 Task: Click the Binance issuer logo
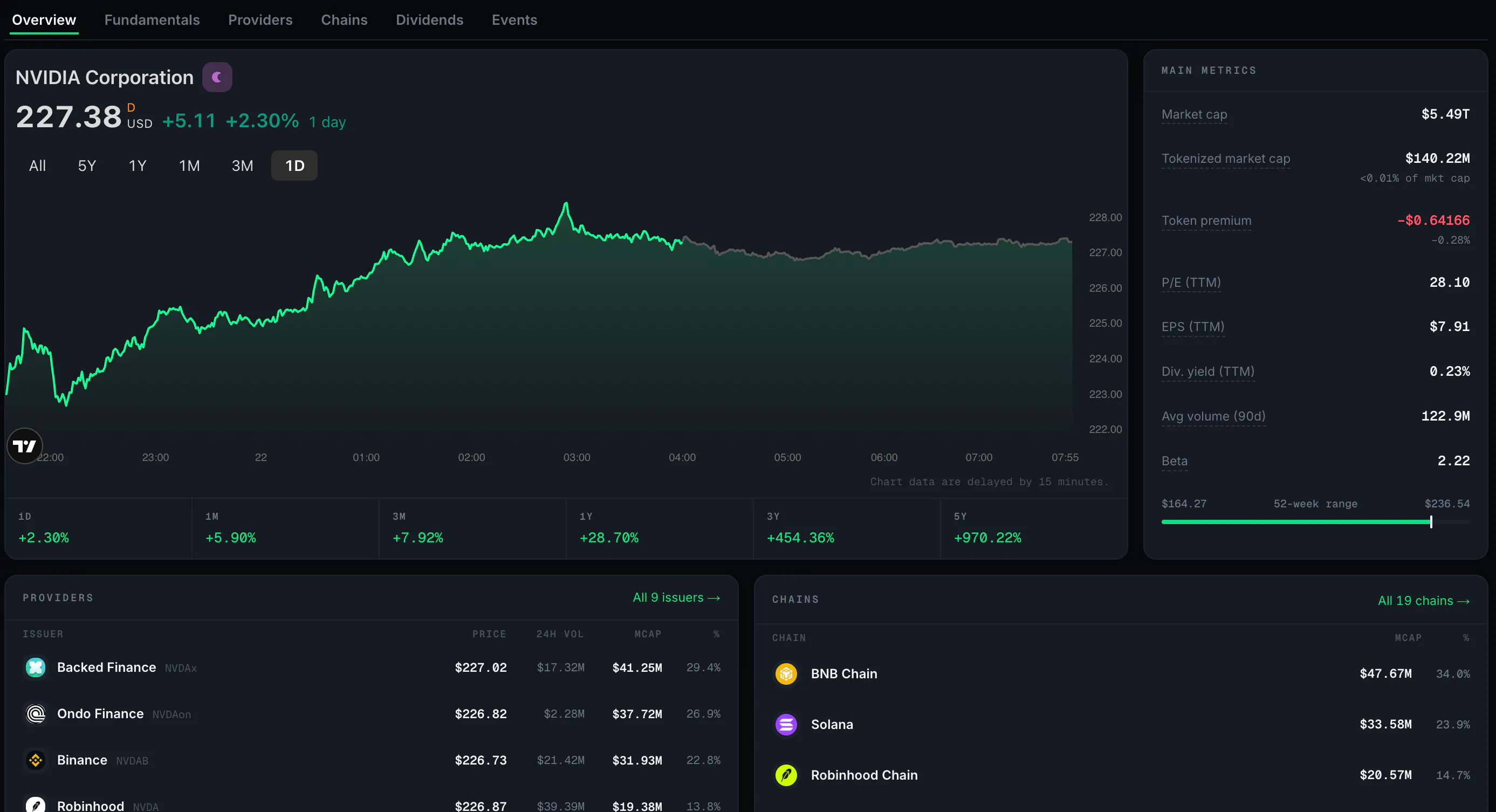[36, 760]
